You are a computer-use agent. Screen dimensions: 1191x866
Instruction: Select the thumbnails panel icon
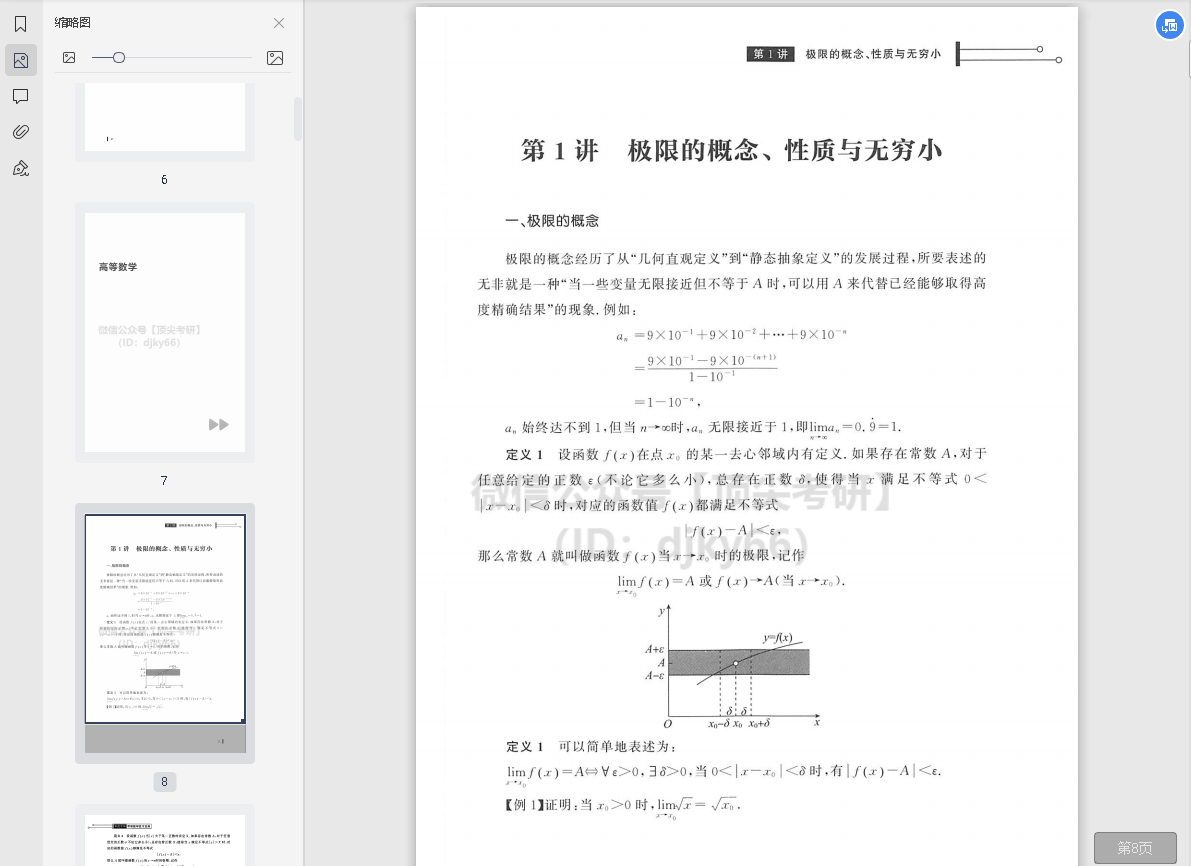pos(21,60)
